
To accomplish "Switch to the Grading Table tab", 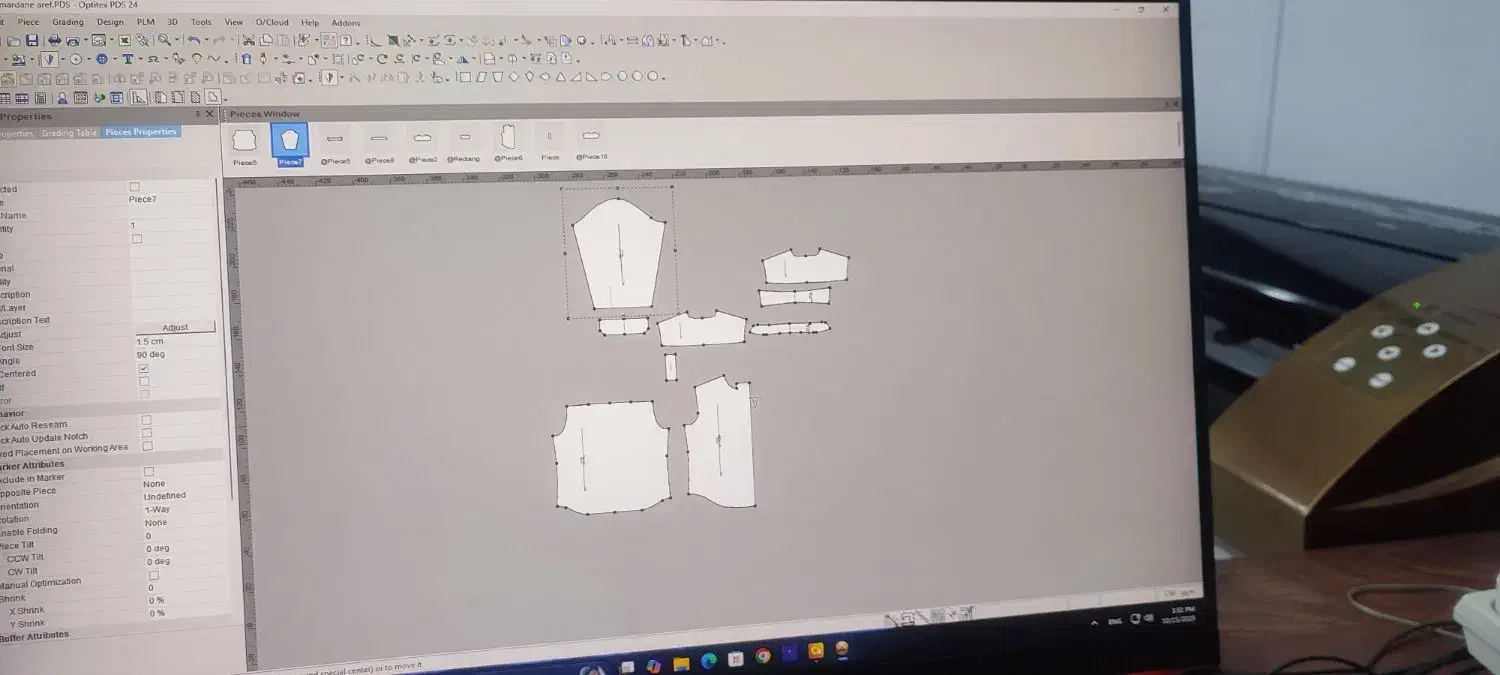I will (x=70, y=133).
